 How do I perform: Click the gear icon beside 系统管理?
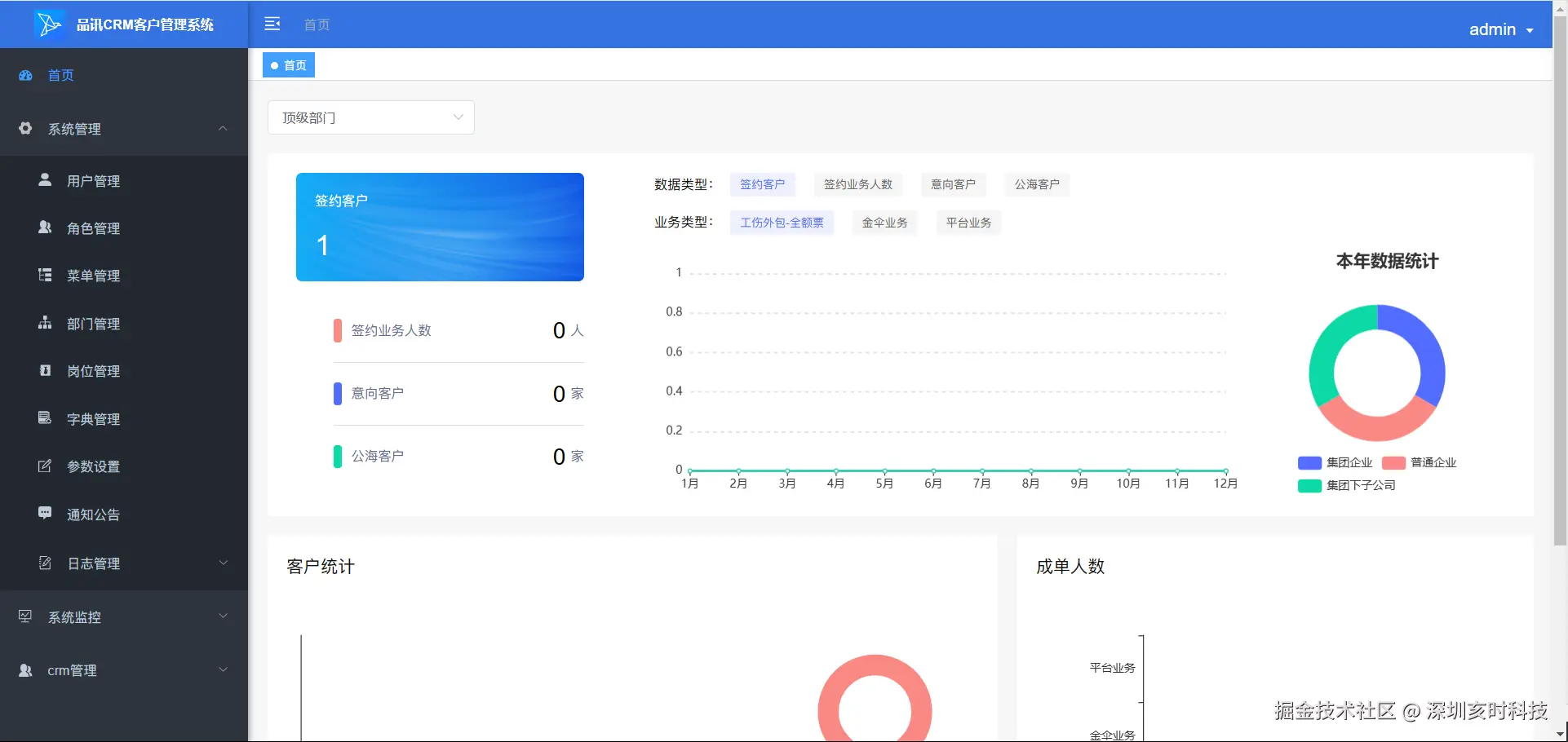(25, 129)
